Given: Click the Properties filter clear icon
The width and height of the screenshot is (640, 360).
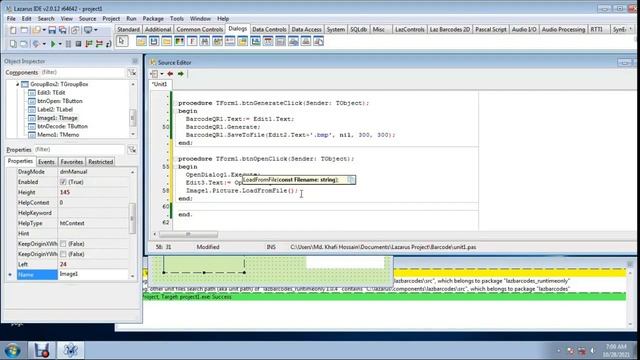Looking at the screenshot, I should point(132,149).
